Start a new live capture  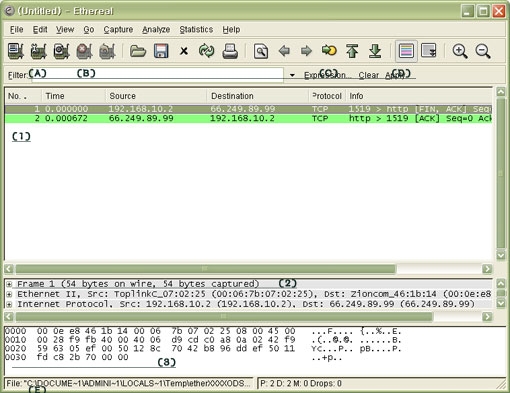click(61, 51)
